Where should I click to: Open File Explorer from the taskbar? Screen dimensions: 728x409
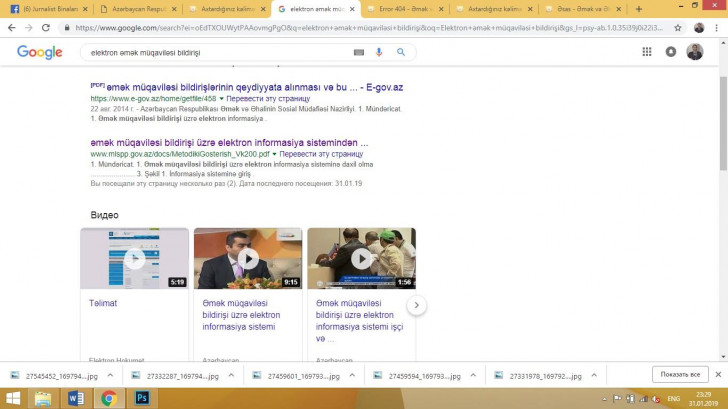[43, 398]
